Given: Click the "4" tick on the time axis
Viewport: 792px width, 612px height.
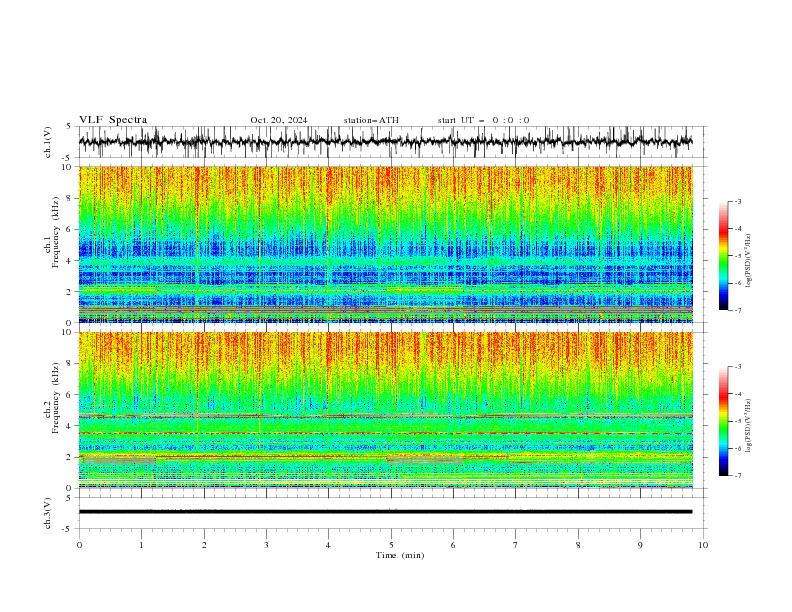Looking at the screenshot, I should (328, 545).
